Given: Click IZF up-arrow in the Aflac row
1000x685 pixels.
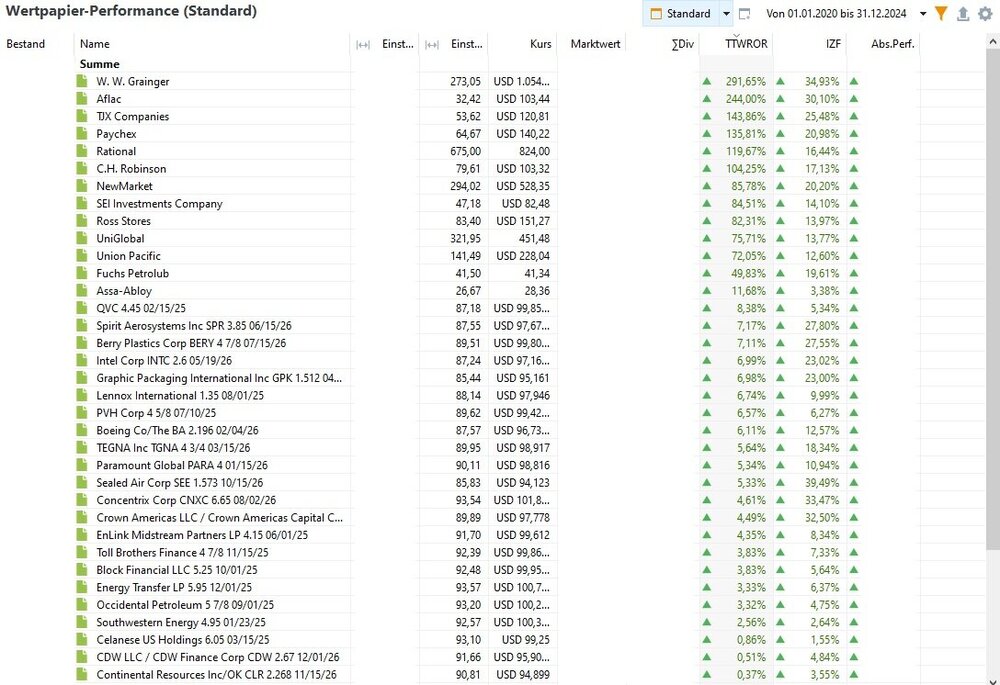Looking at the screenshot, I should (x=780, y=98).
